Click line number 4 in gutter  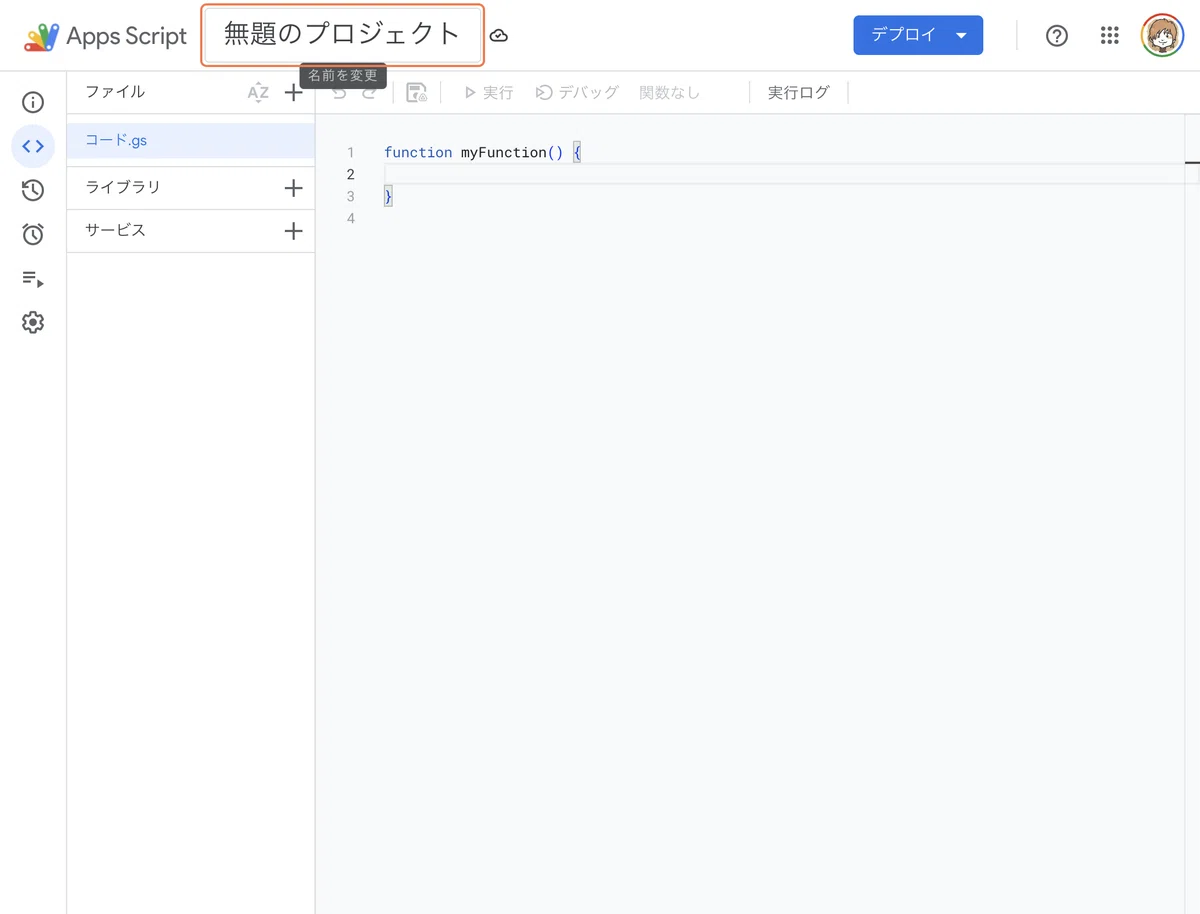350,218
